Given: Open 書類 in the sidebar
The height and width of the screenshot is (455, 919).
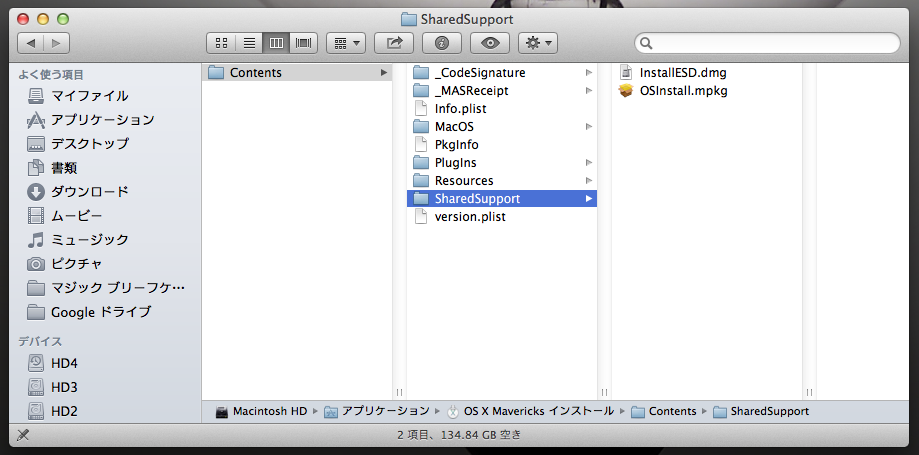Looking at the screenshot, I should pos(105,168).
